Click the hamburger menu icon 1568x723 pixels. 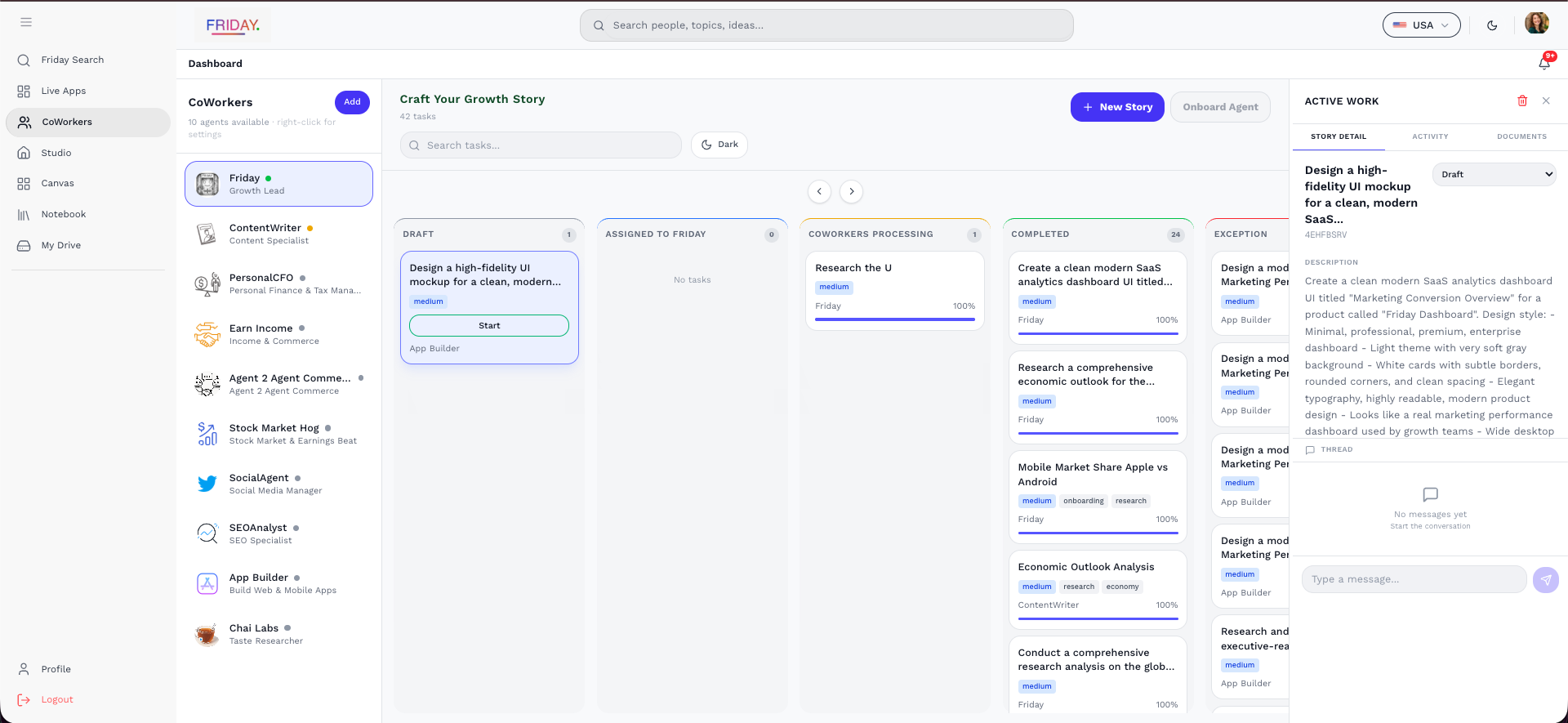(x=26, y=22)
